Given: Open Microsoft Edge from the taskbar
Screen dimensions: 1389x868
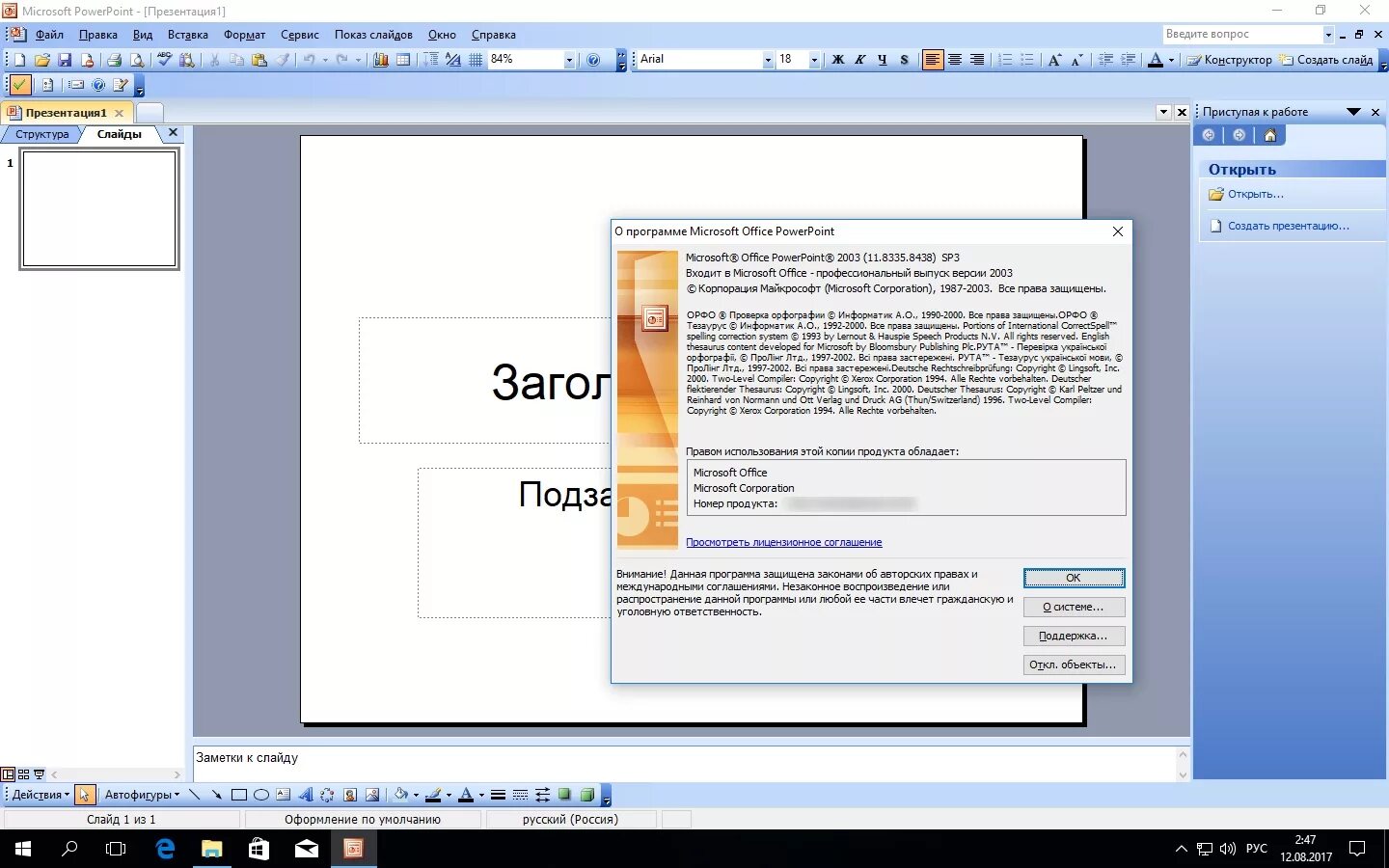Looking at the screenshot, I should tap(165, 849).
